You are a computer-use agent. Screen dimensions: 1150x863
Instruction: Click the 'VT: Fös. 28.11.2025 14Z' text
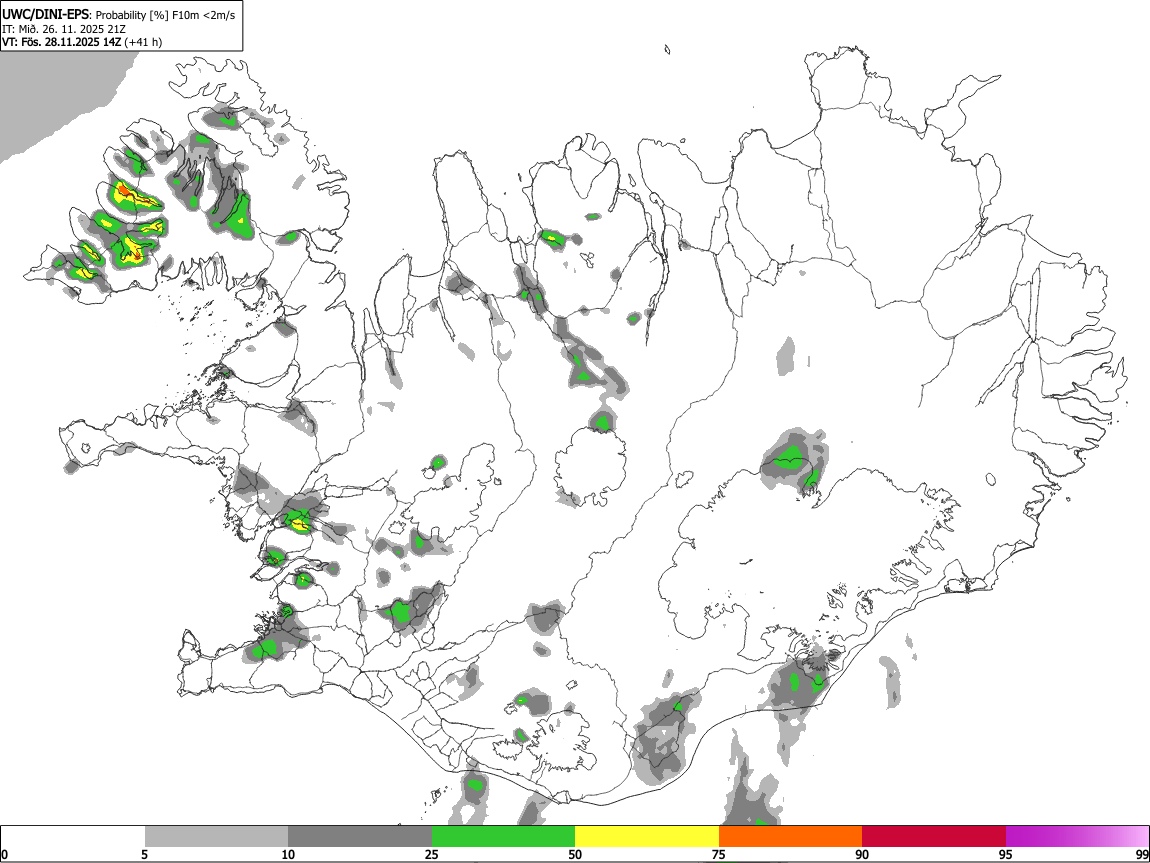(x=62, y=42)
